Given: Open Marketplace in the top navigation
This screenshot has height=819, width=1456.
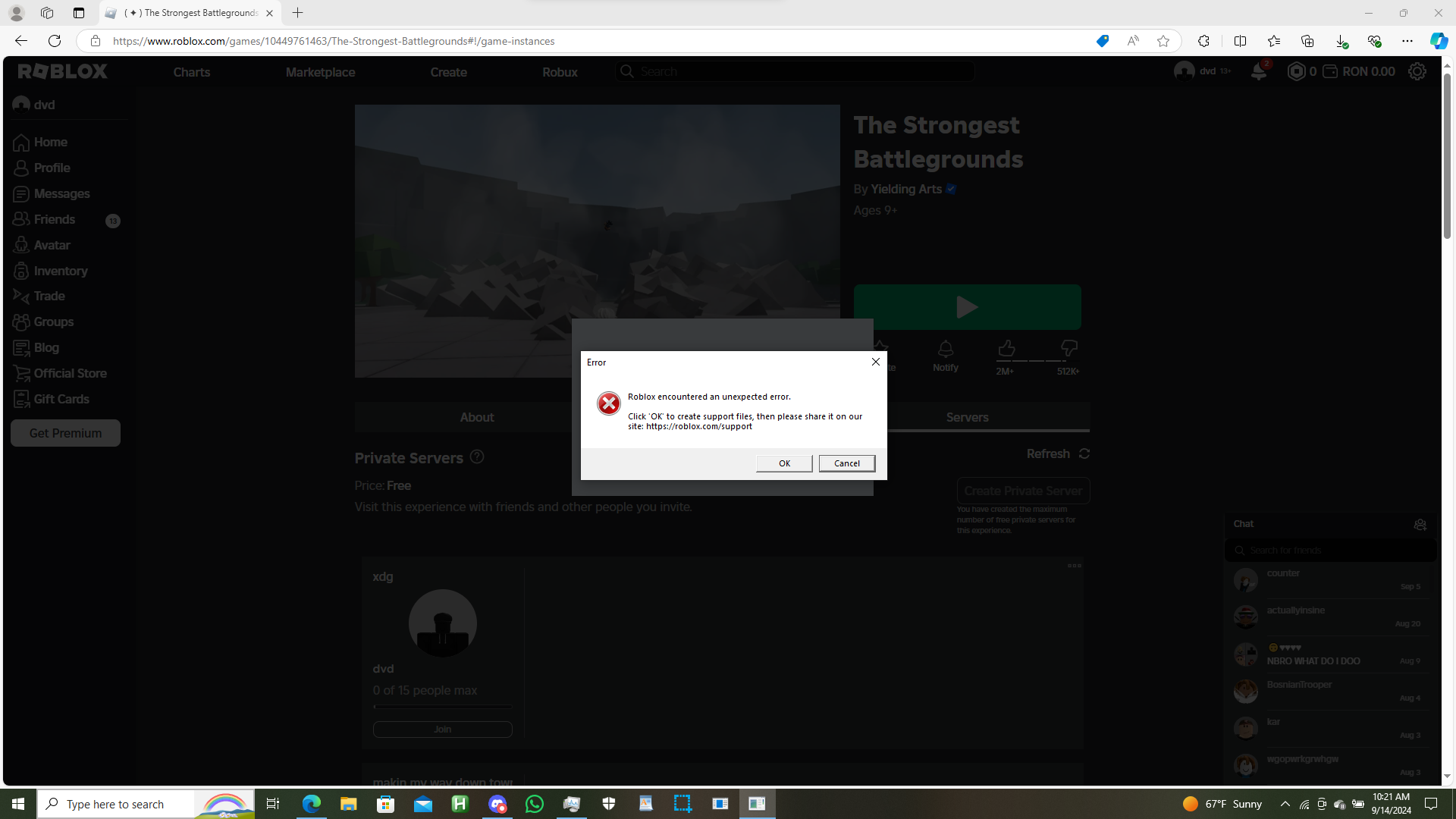Looking at the screenshot, I should (320, 72).
